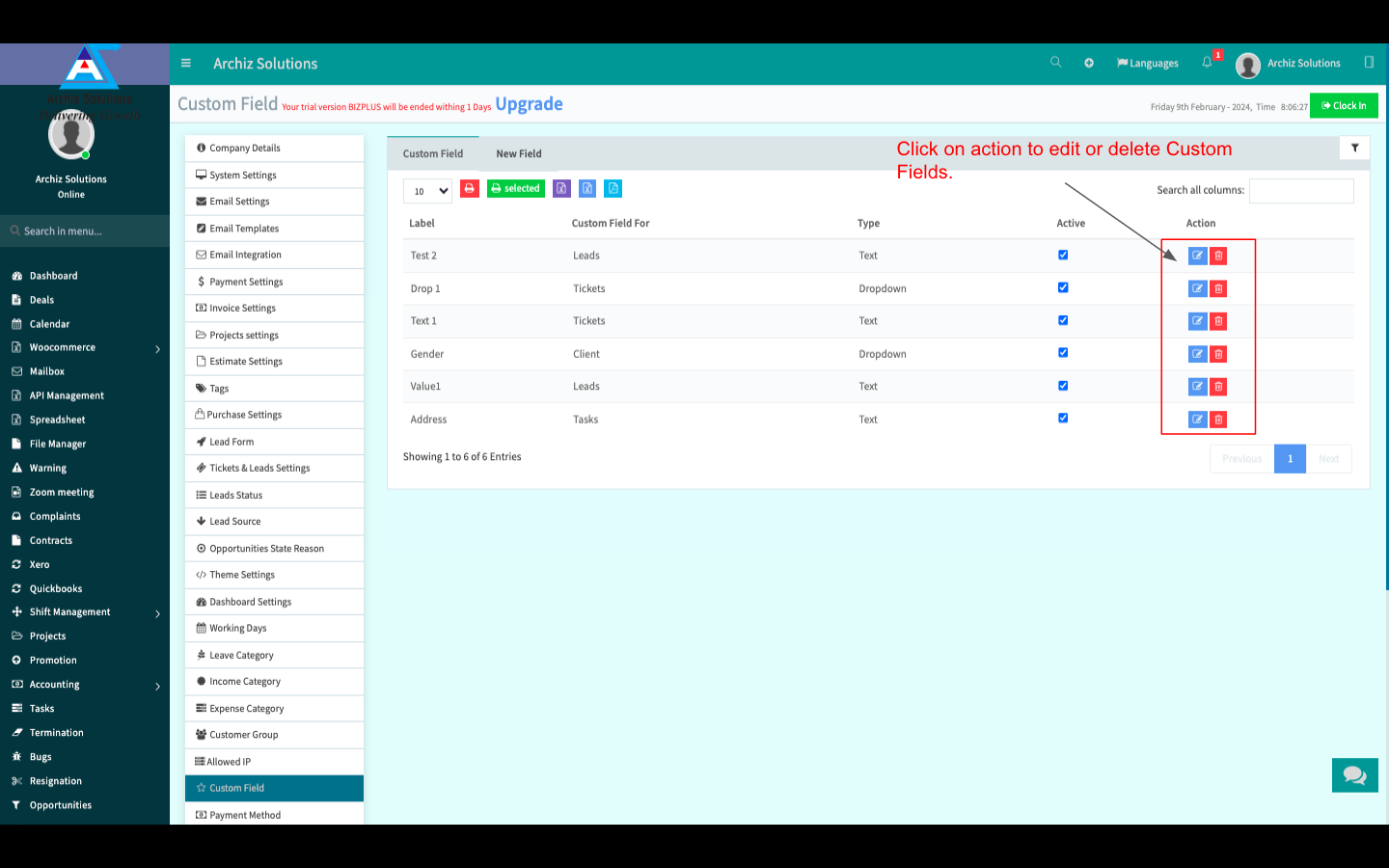The width and height of the screenshot is (1389, 868).
Task: Click the green Clock In button
Action: pos(1343,106)
